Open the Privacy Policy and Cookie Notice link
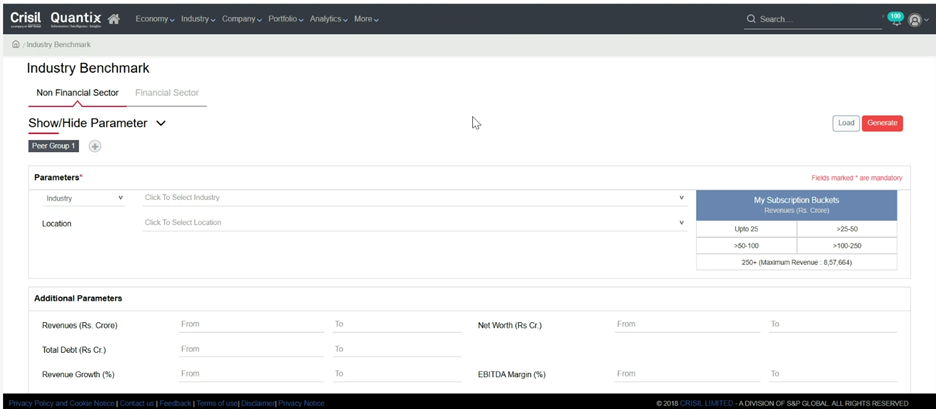 [61, 403]
